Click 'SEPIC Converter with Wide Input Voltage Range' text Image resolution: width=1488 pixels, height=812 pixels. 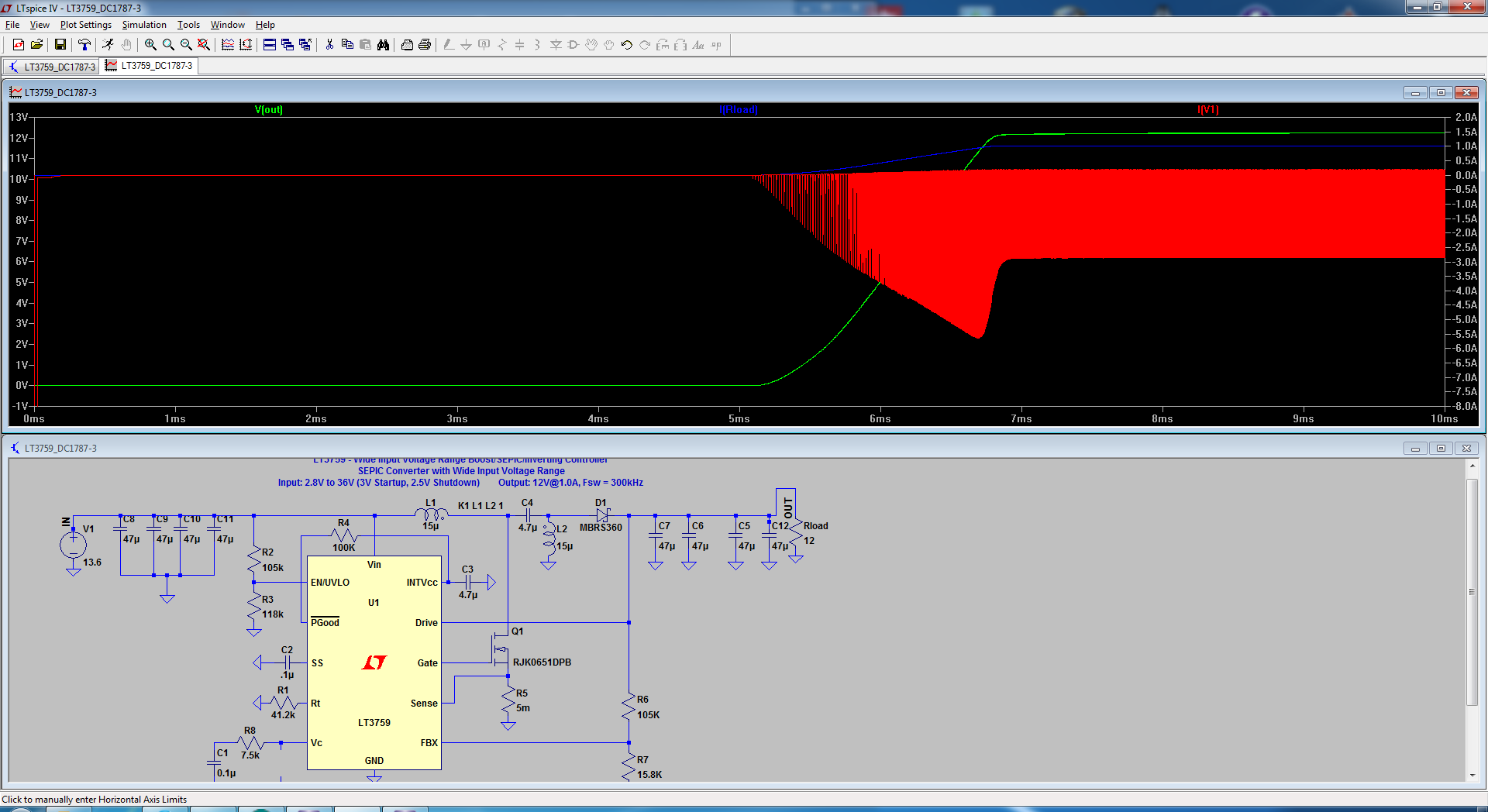(x=461, y=471)
